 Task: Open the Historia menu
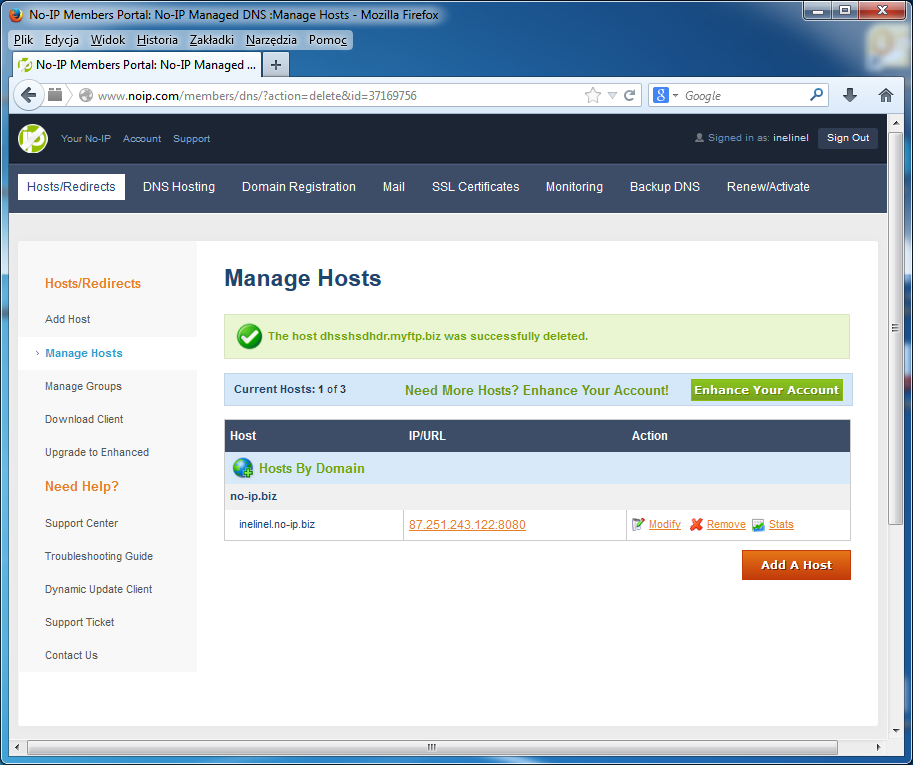coord(157,40)
